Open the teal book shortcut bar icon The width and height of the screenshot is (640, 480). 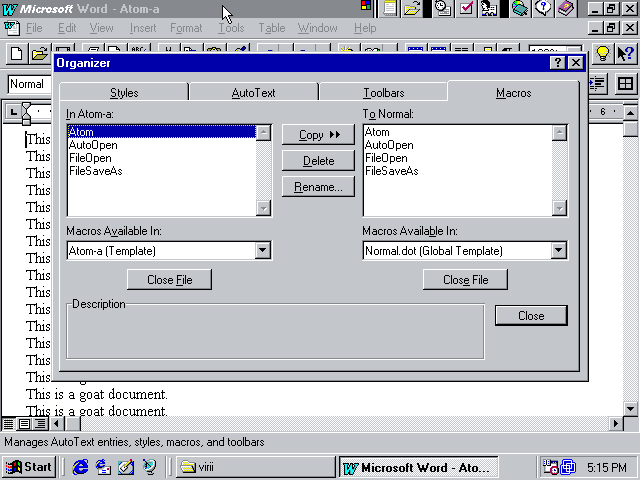(520, 8)
